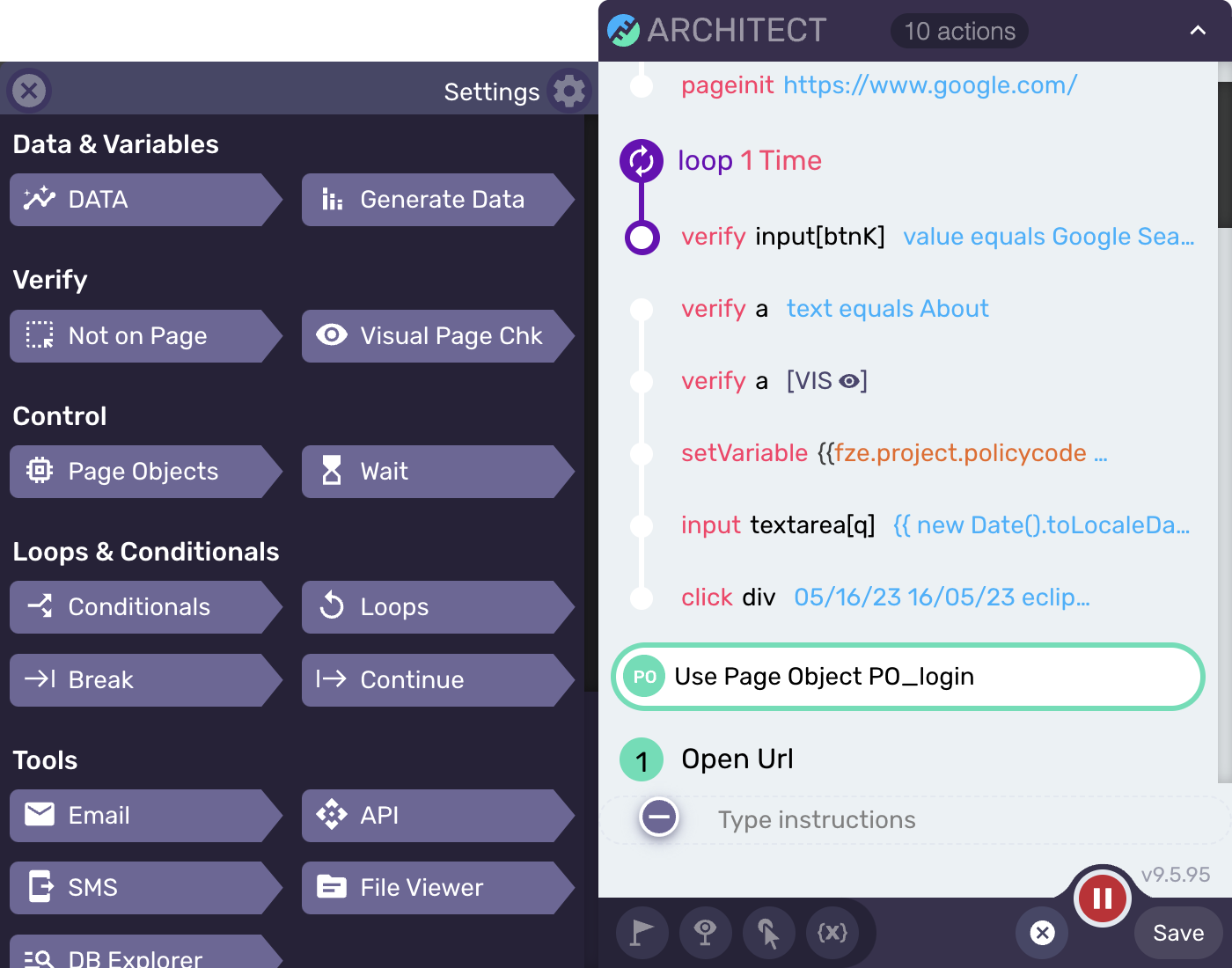
Task: Click the Save button
Action: [1177, 933]
